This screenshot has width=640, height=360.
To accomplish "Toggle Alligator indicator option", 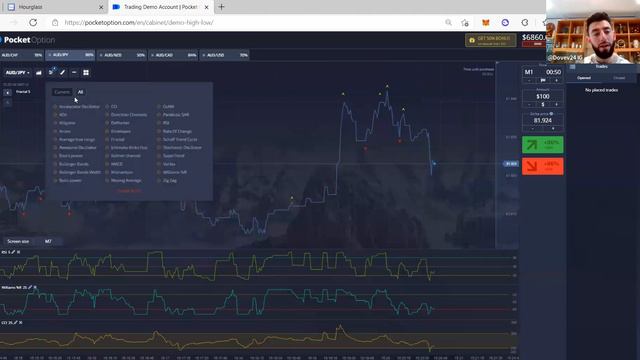I will (x=64, y=123).
